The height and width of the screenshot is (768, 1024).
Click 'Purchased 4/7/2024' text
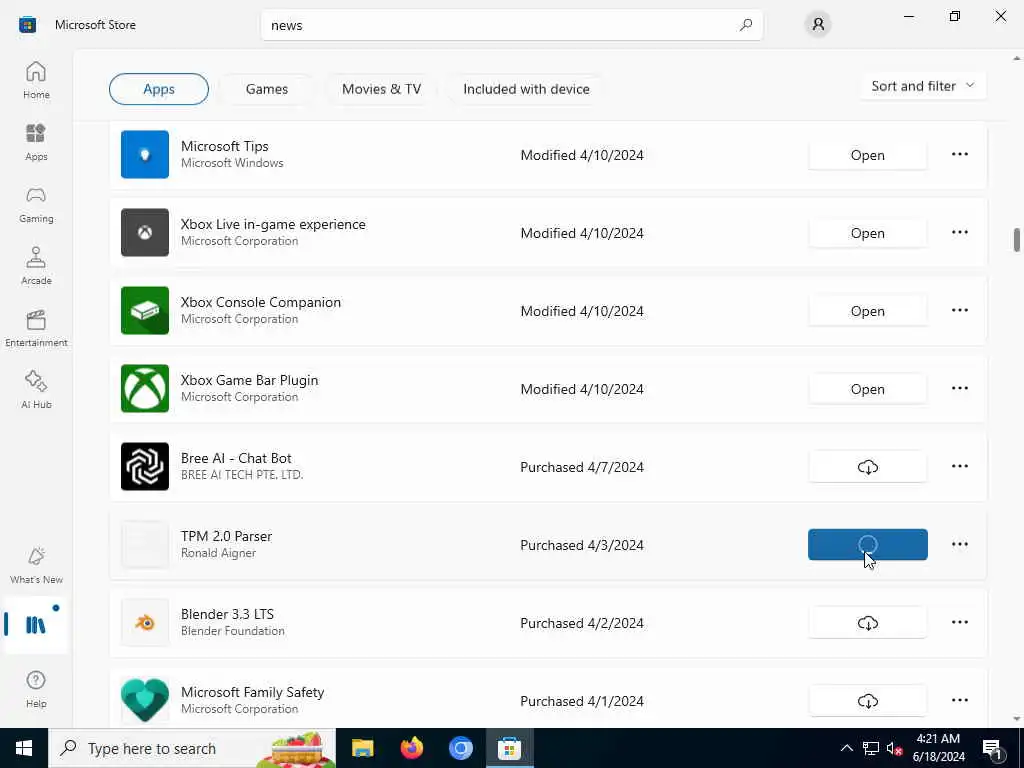coord(582,467)
